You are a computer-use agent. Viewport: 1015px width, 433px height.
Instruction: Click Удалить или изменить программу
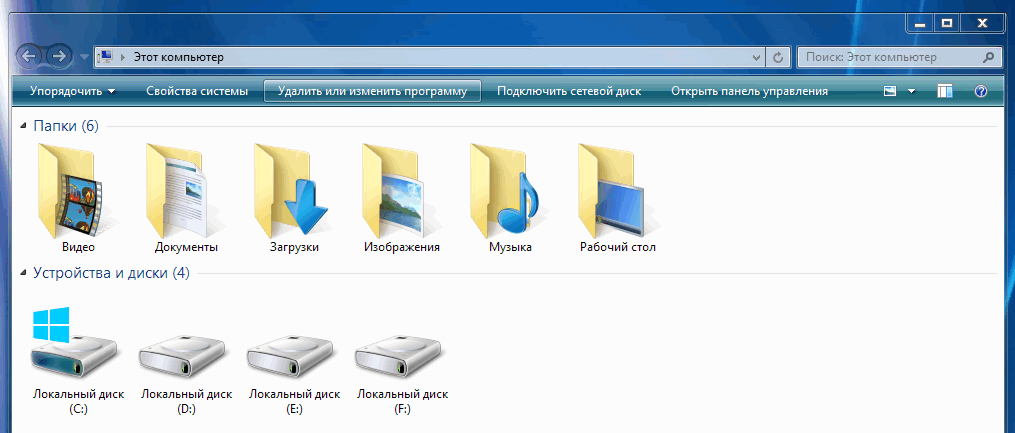[372, 91]
